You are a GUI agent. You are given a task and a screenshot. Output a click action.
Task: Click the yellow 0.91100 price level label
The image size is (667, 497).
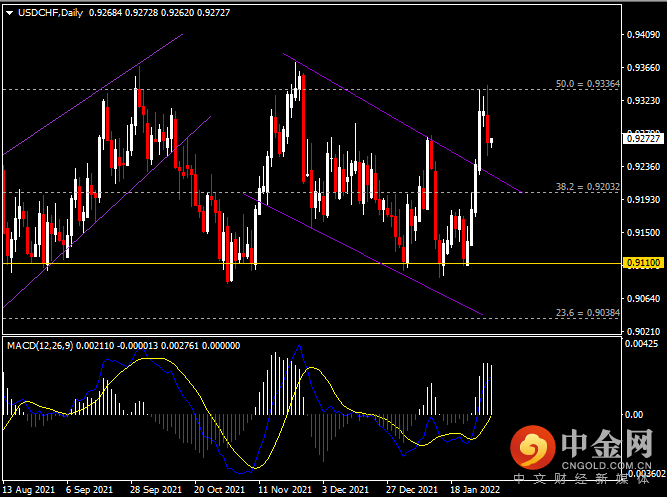pyautogui.click(x=643, y=263)
